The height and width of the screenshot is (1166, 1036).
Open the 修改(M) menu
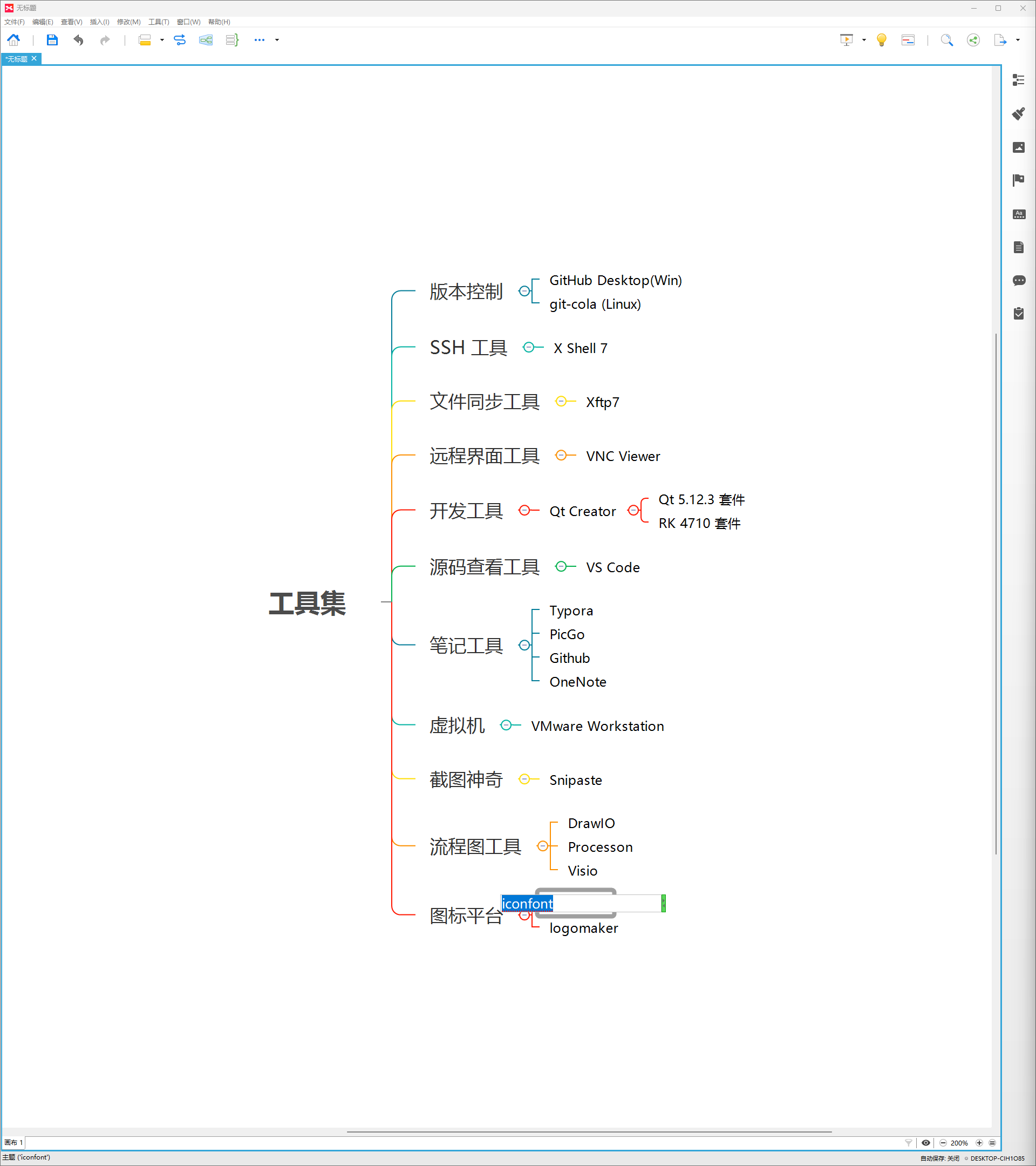(x=128, y=22)
